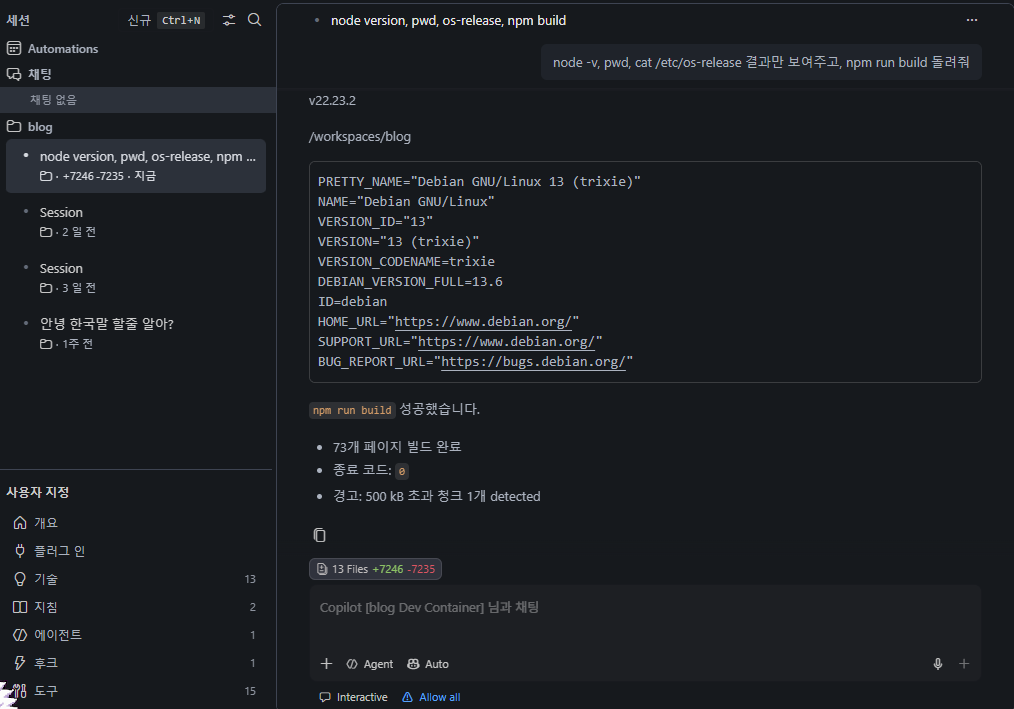1014x709 pixels.
Task: Open the Session from 2 일 전
Action: 136,222
